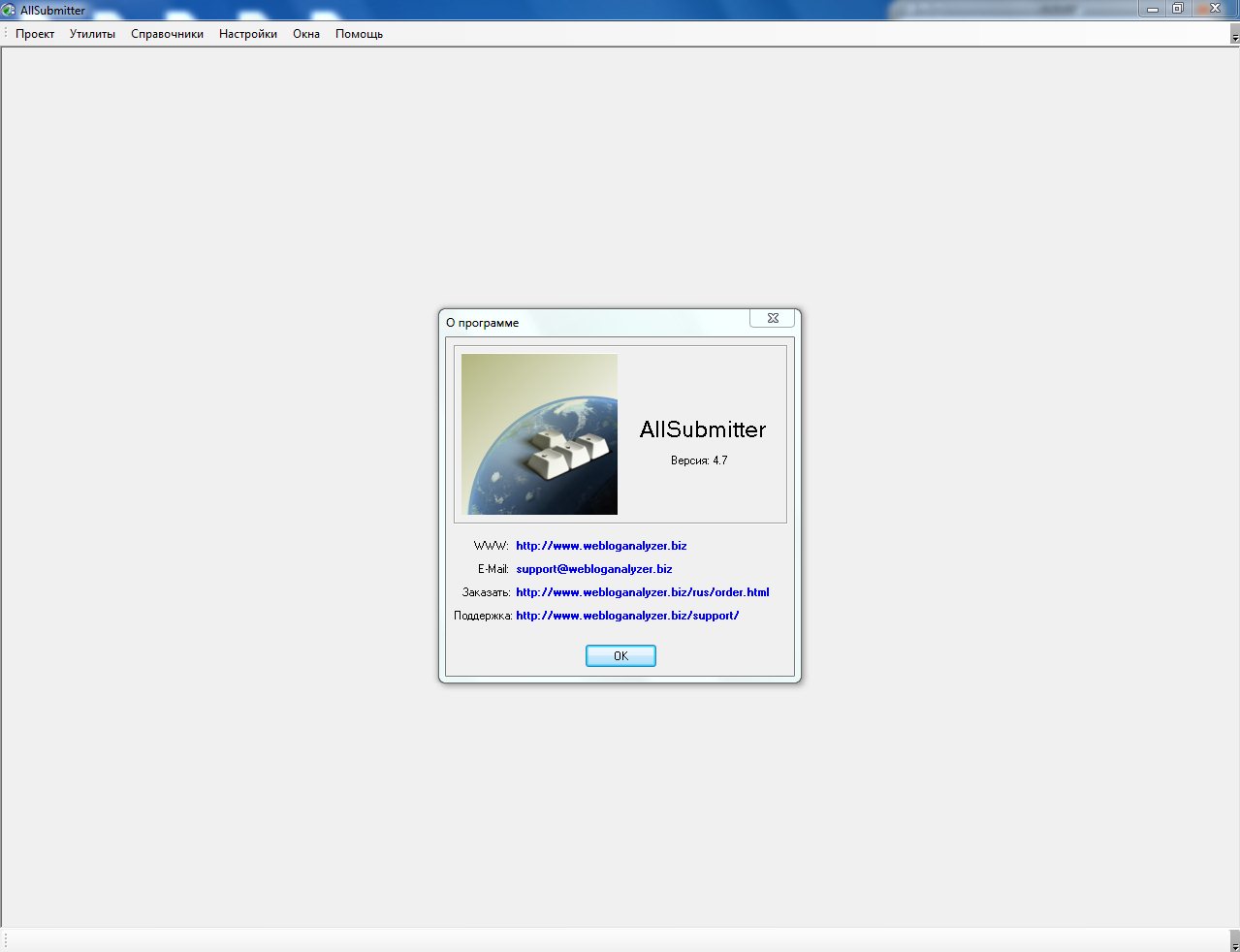
Task: Expand the menu bar overflow arrow
Action: pyautogui.click(x=1235, y=35)
